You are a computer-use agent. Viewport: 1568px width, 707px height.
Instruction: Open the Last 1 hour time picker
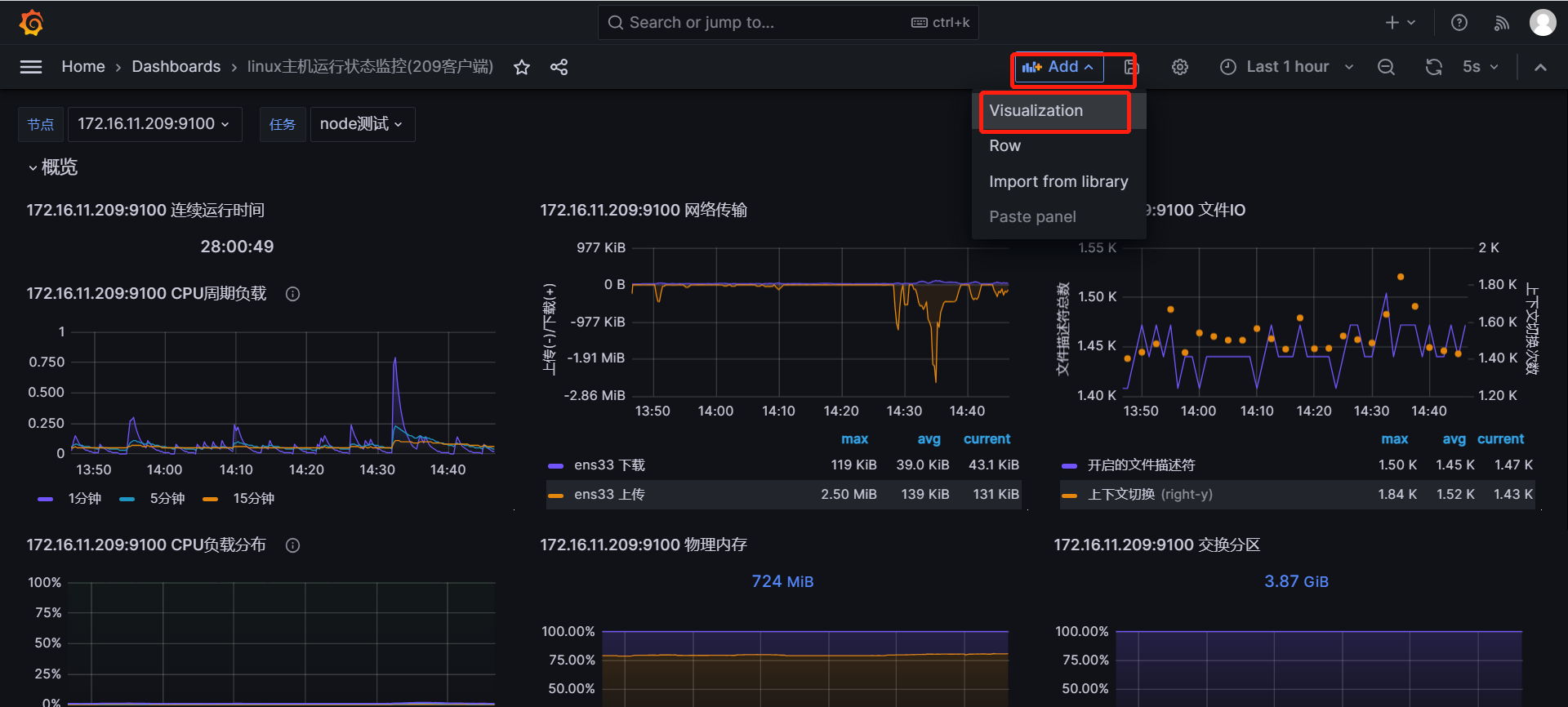click(1287, 67)
